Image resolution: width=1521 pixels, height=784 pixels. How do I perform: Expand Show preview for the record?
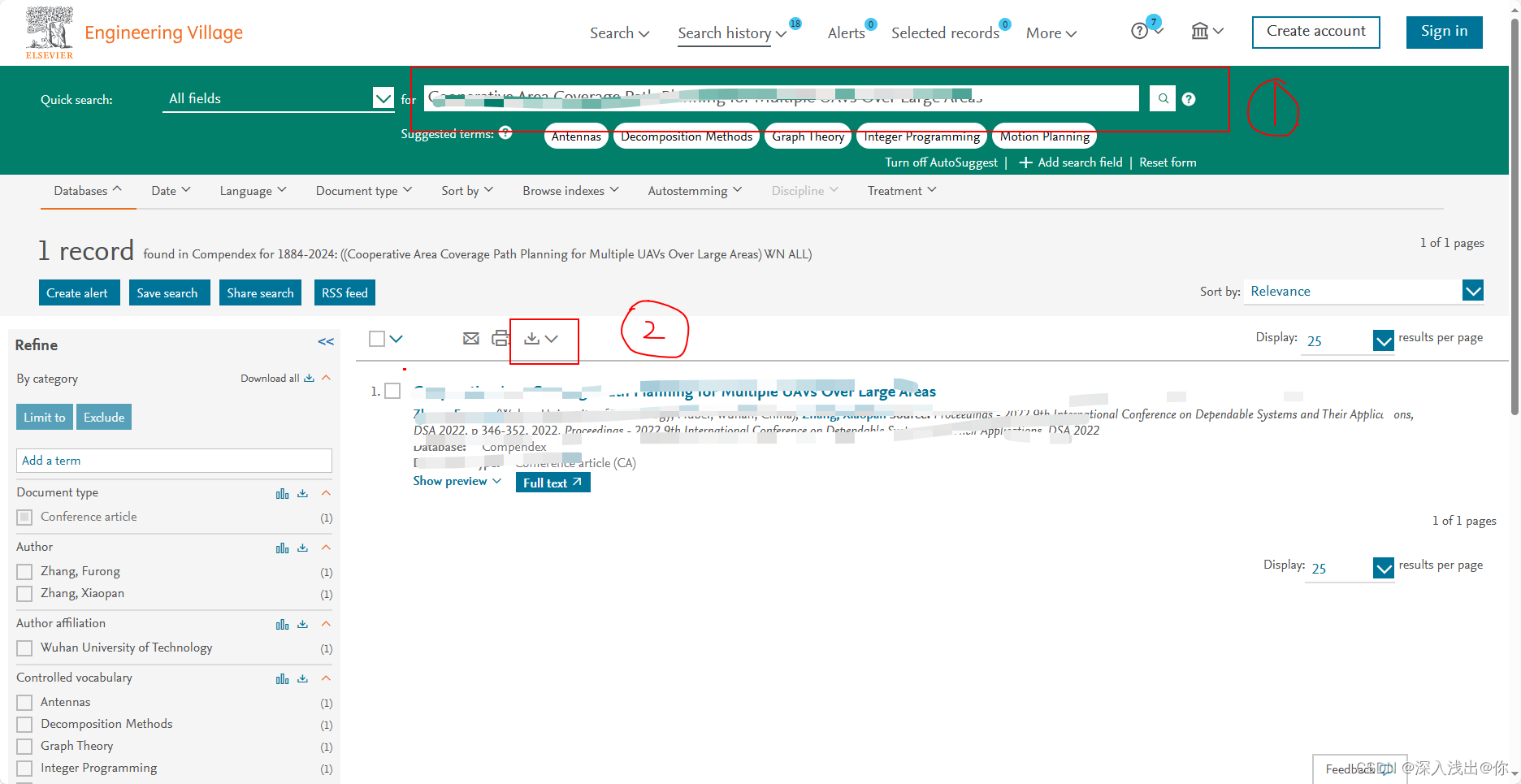tap(457, 481)
